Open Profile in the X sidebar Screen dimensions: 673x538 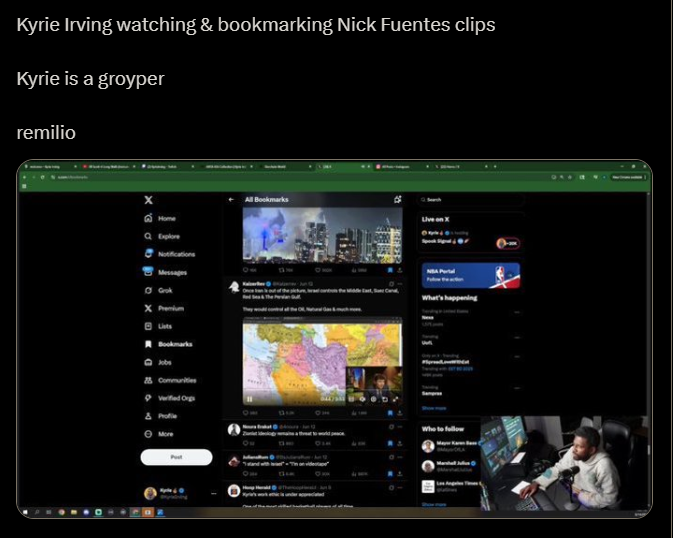161,416
